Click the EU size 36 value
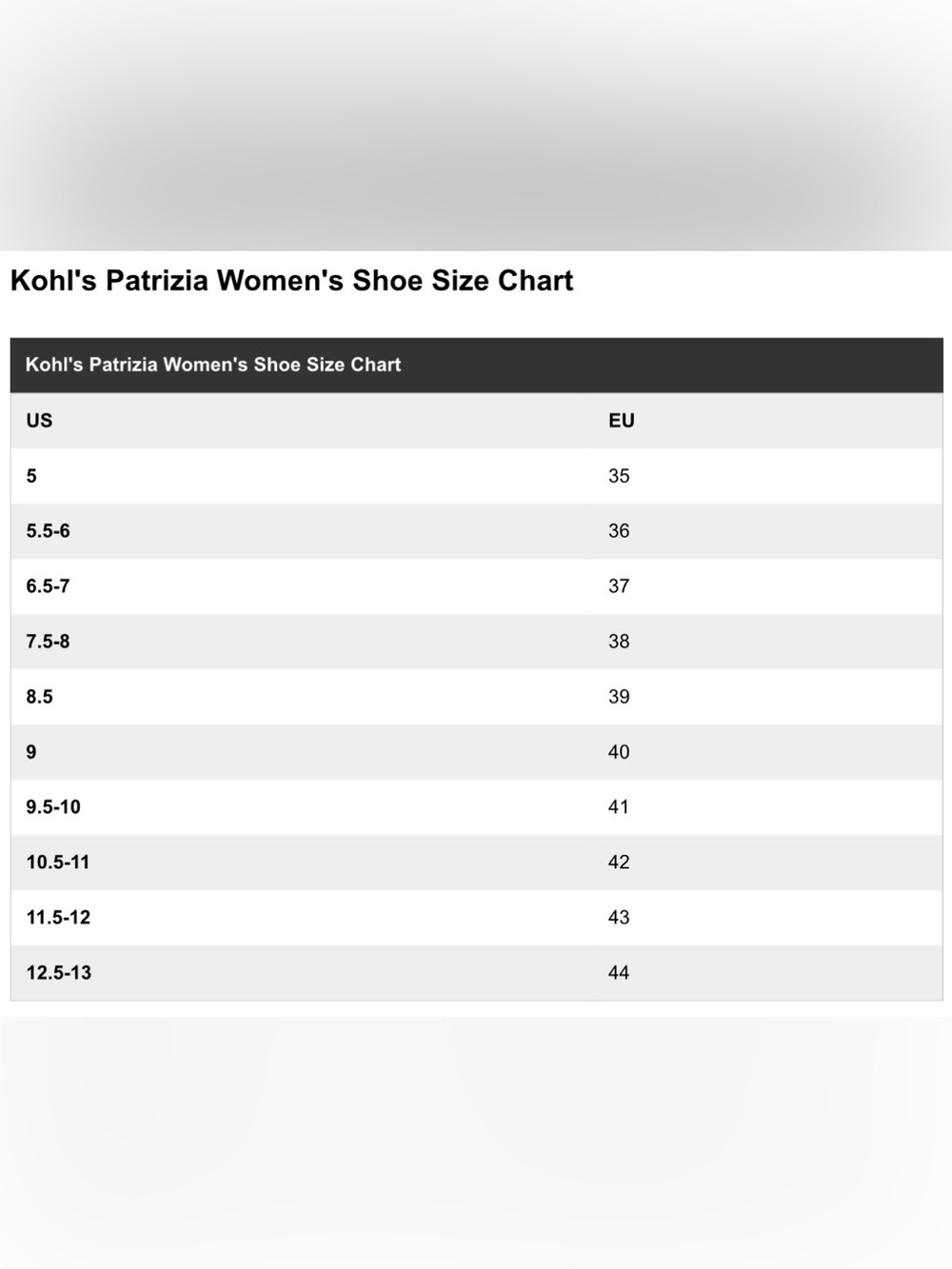 tap(619, 531)
